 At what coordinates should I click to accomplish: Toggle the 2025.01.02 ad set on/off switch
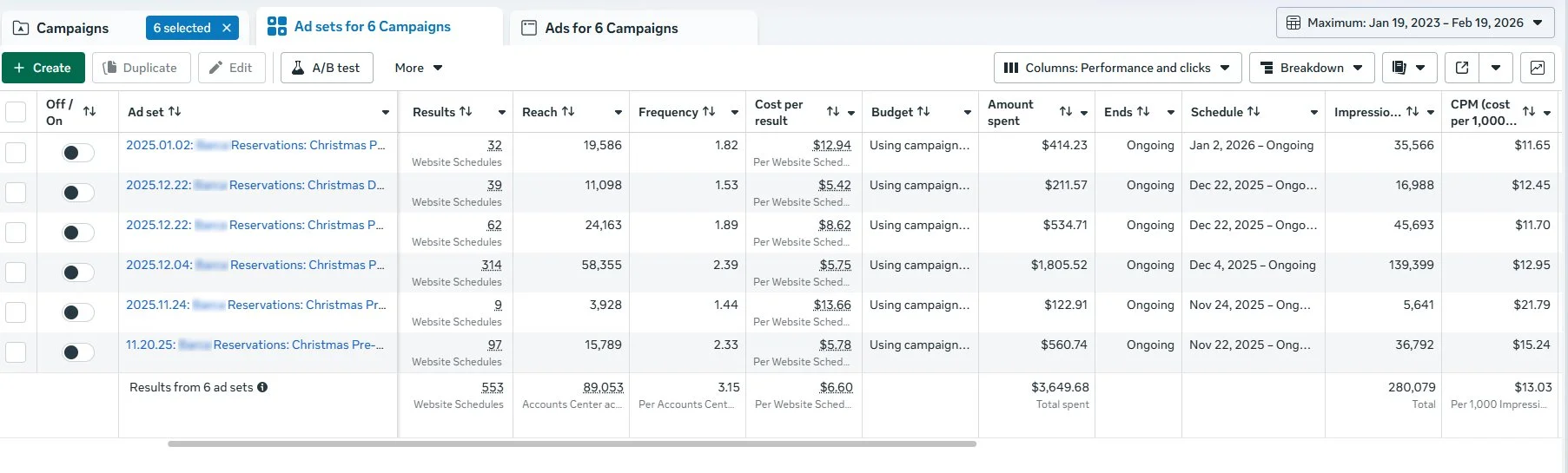point(77,153)
